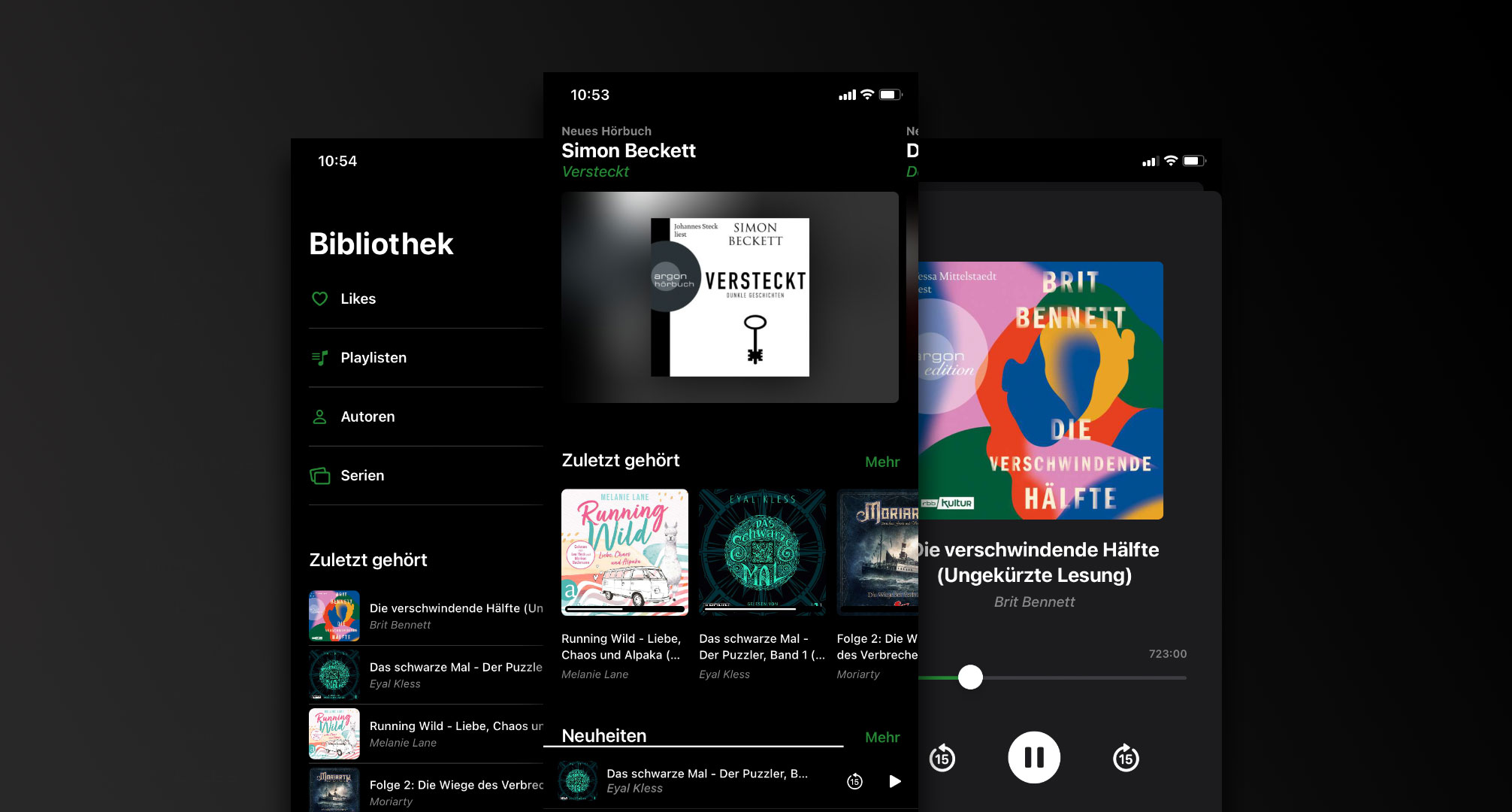Click 'Folge 2: Die Wiege des Verbrec' list title
Viewport: 1512px width, 812px height.
[x=456, y=784]
